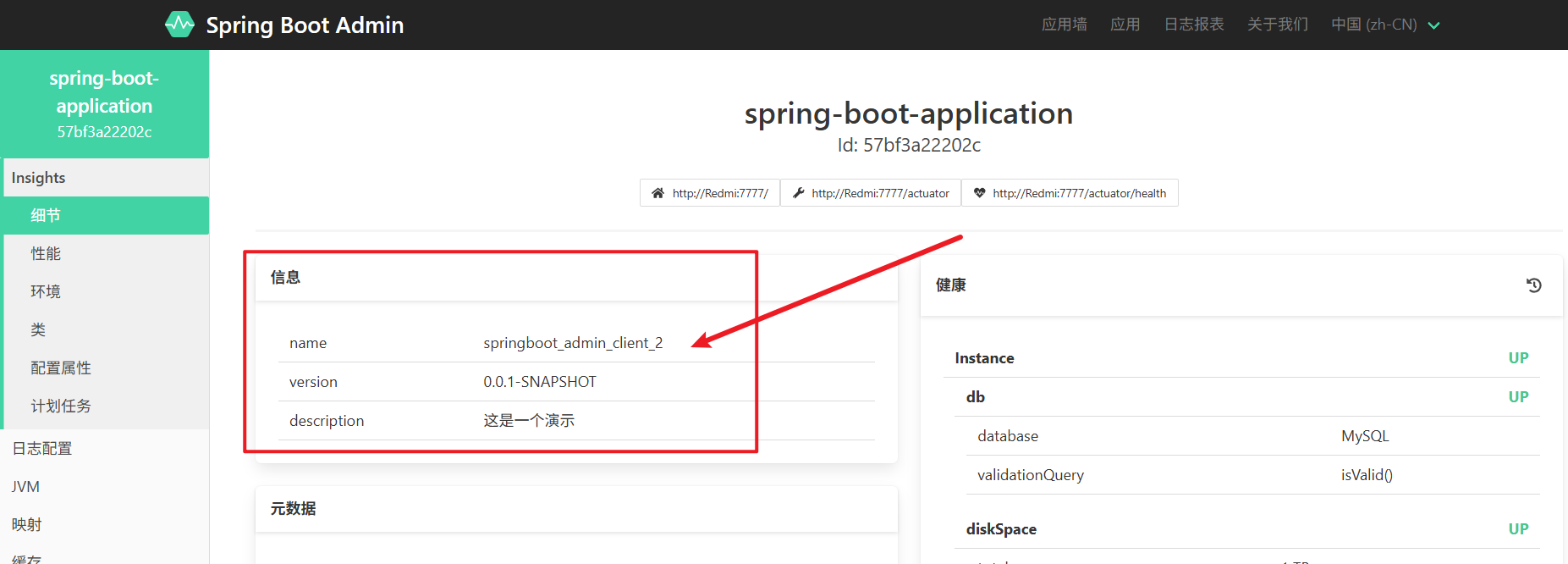Select 类 in the sidebar
Image resolution: width=1568 pixels, height=564 pixels.
[107, 329]
